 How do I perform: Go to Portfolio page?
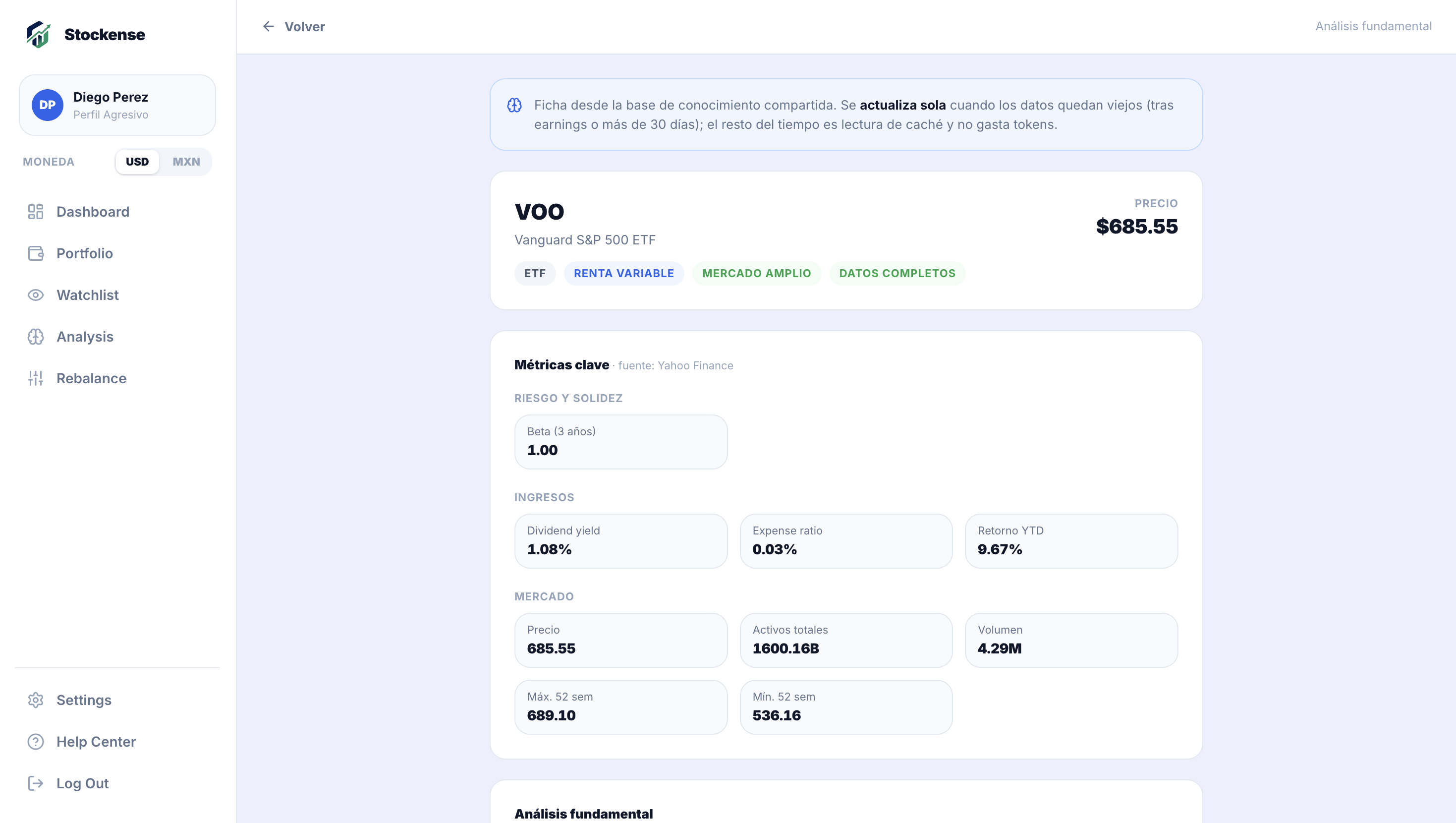coord(117,253)
